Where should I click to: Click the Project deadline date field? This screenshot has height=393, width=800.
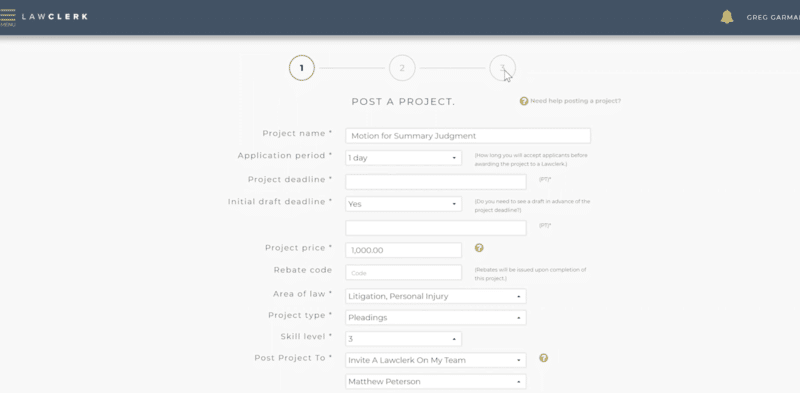436,182
